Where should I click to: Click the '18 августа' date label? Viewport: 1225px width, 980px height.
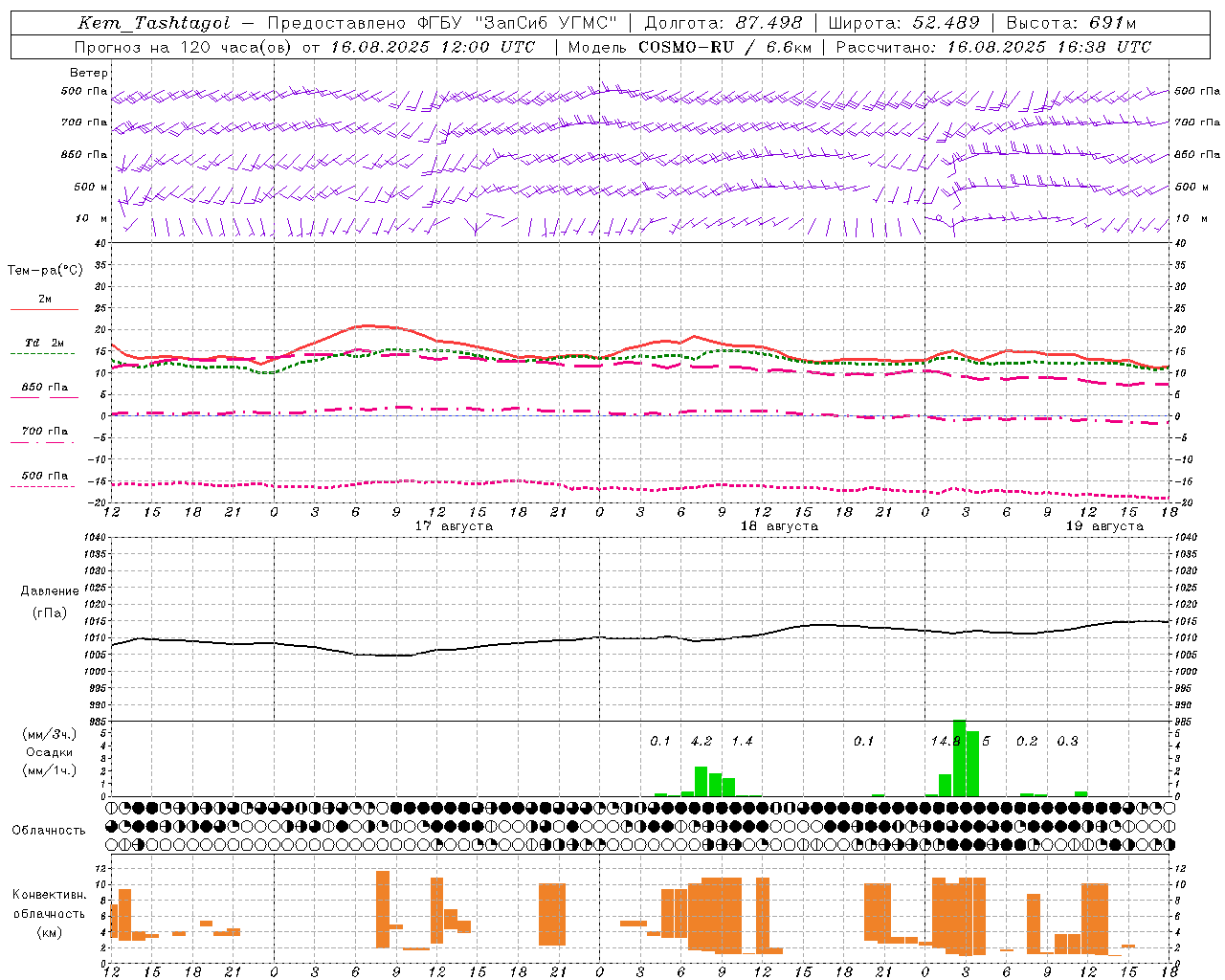[x=779, y=526]
